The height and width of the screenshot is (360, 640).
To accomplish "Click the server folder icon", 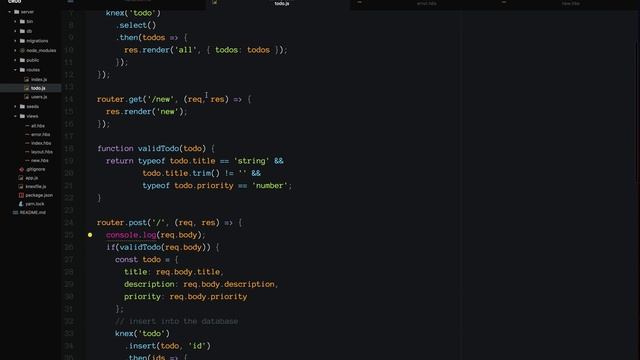I will point(17,12).
